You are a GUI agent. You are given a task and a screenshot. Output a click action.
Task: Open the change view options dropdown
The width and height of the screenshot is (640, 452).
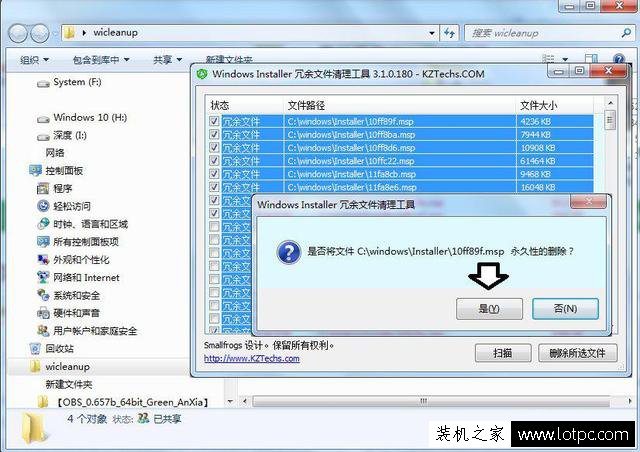tap(565, 59)
